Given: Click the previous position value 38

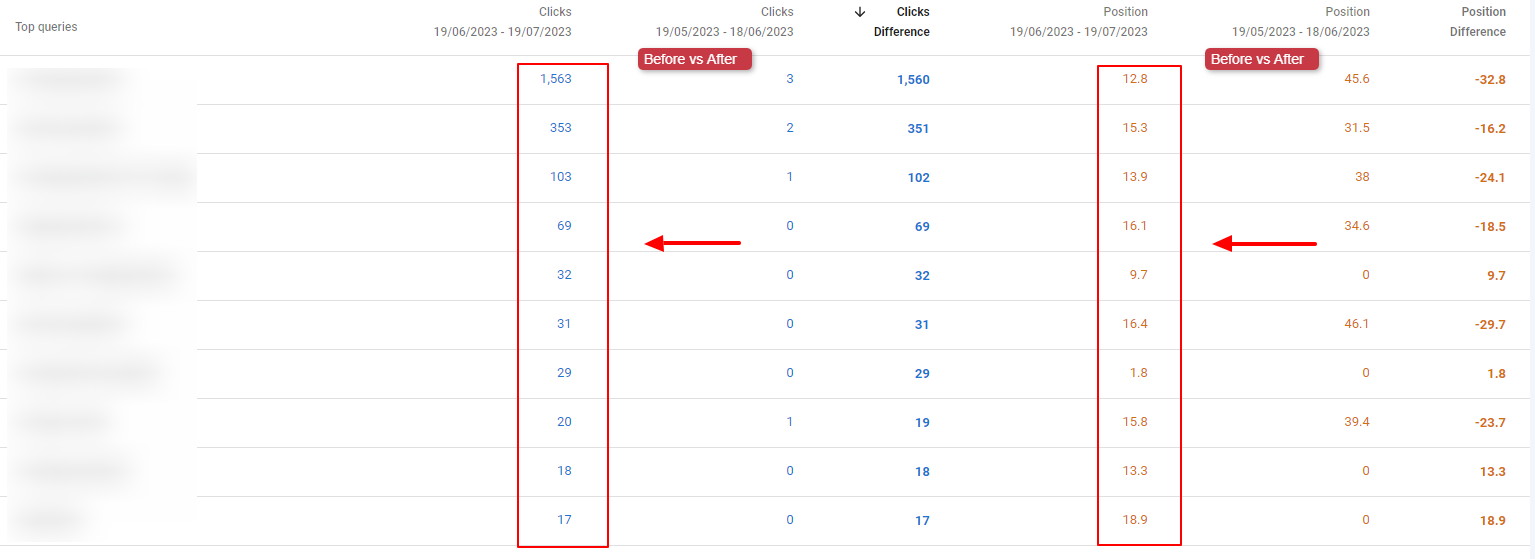Looking at the screenshot, I should click(x=1362, y=176).
